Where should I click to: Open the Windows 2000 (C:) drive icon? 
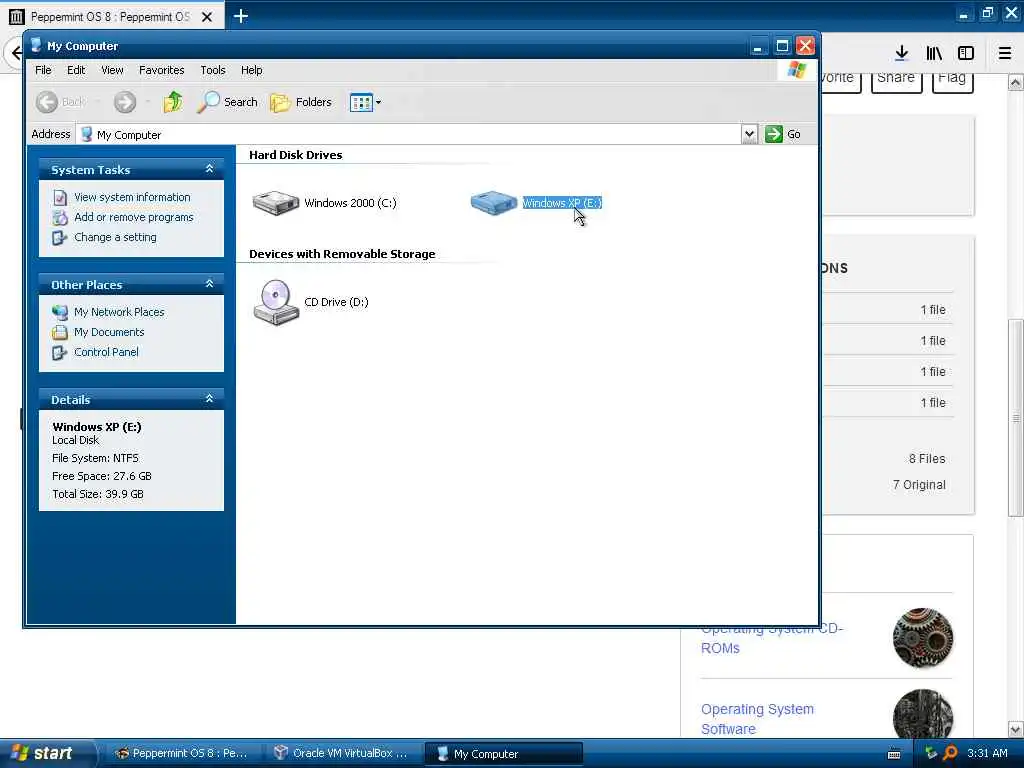tap(276, 203)
